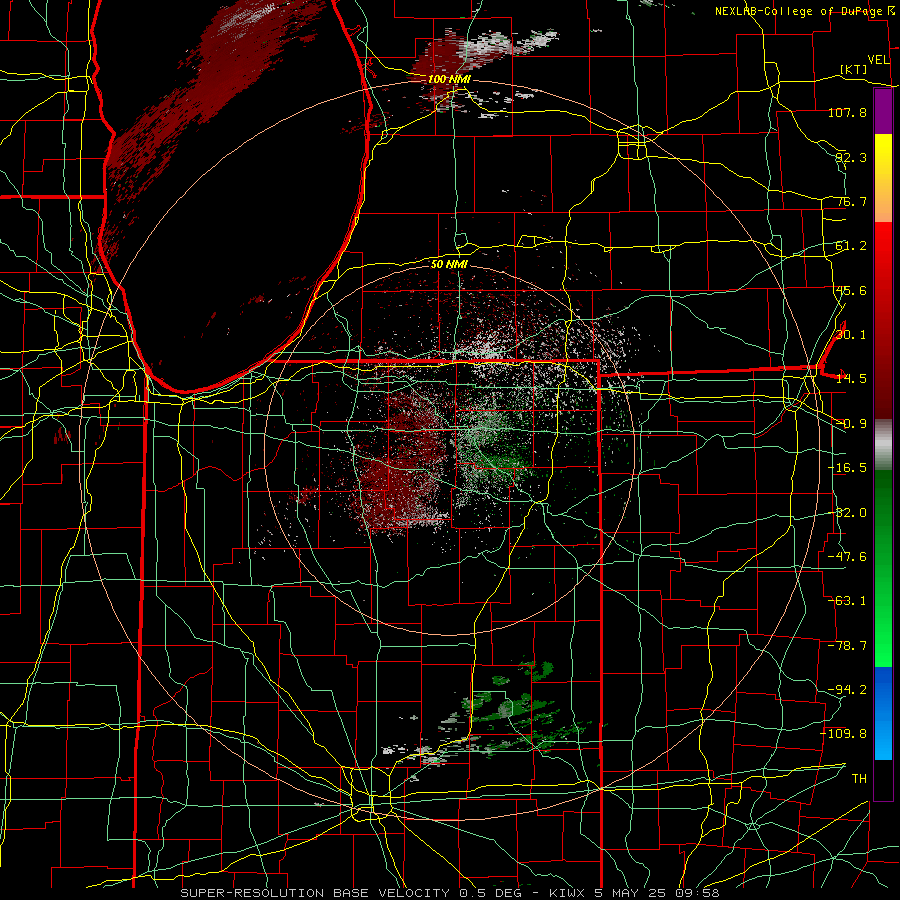Click the -109.8 velocity scale value
Viewport: 900px width, 900px height.
(x=844, y=734)
